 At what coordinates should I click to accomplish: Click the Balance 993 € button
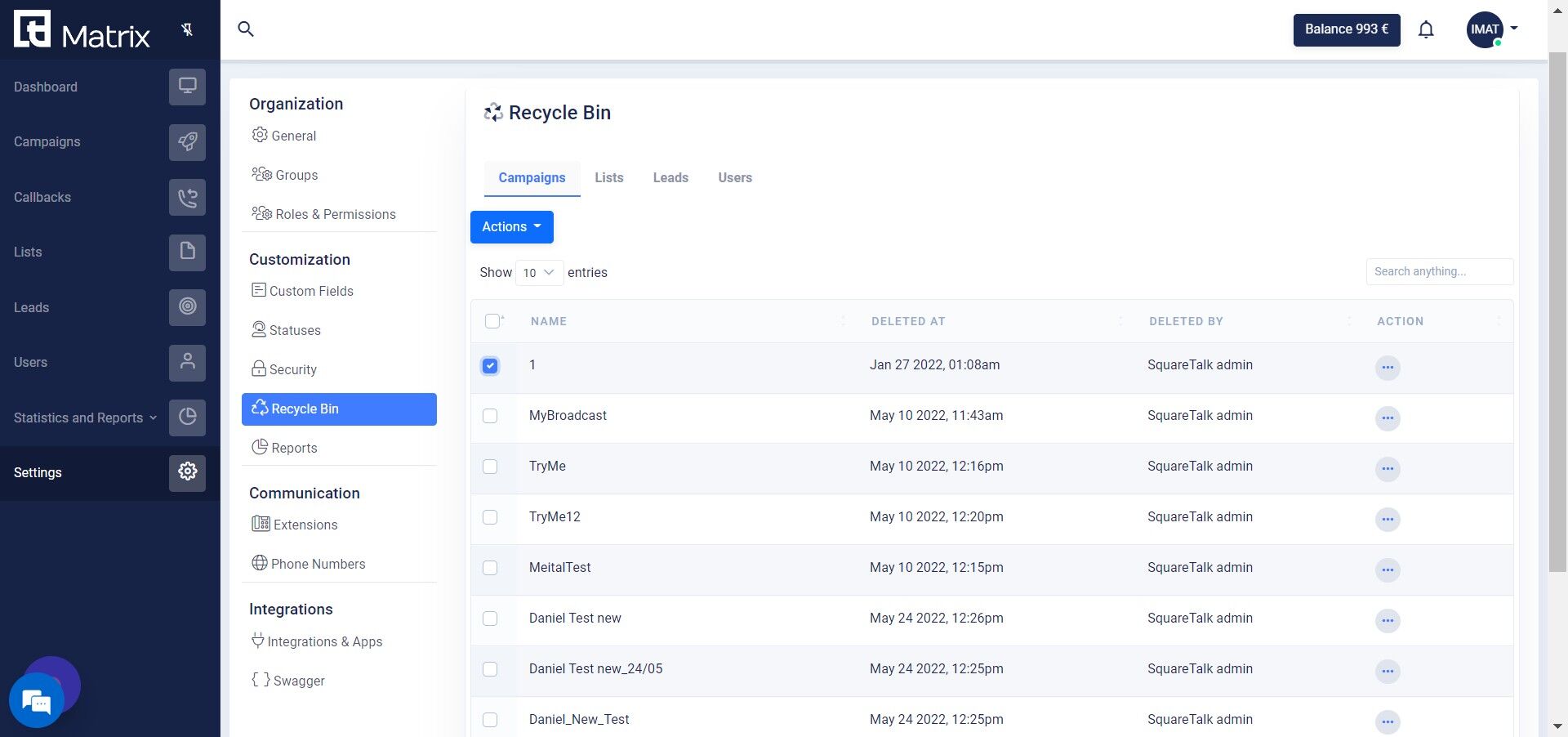(1346, 29)
